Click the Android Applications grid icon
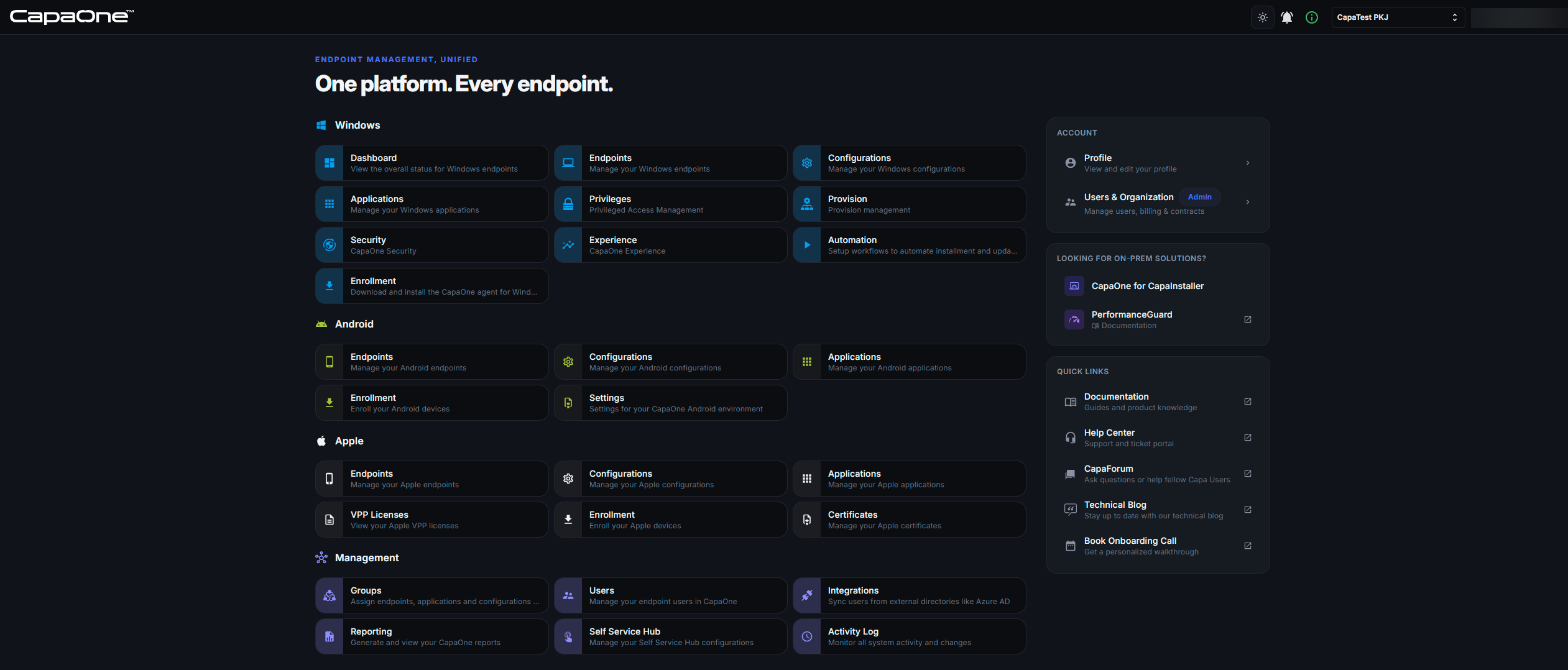1568x670 pixels. pos(807,362)
